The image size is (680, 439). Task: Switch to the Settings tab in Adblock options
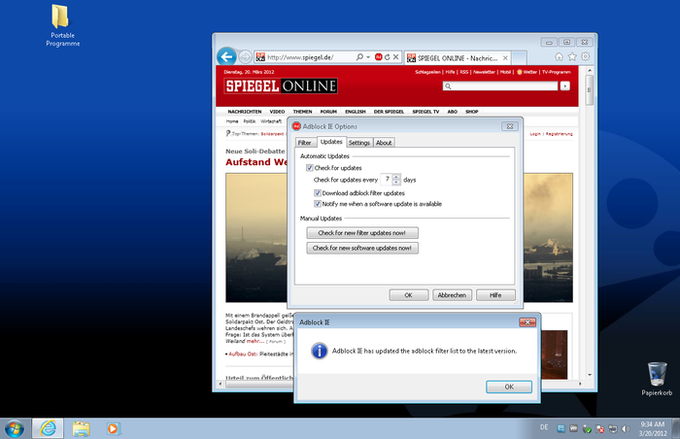[x=359, y=143]
